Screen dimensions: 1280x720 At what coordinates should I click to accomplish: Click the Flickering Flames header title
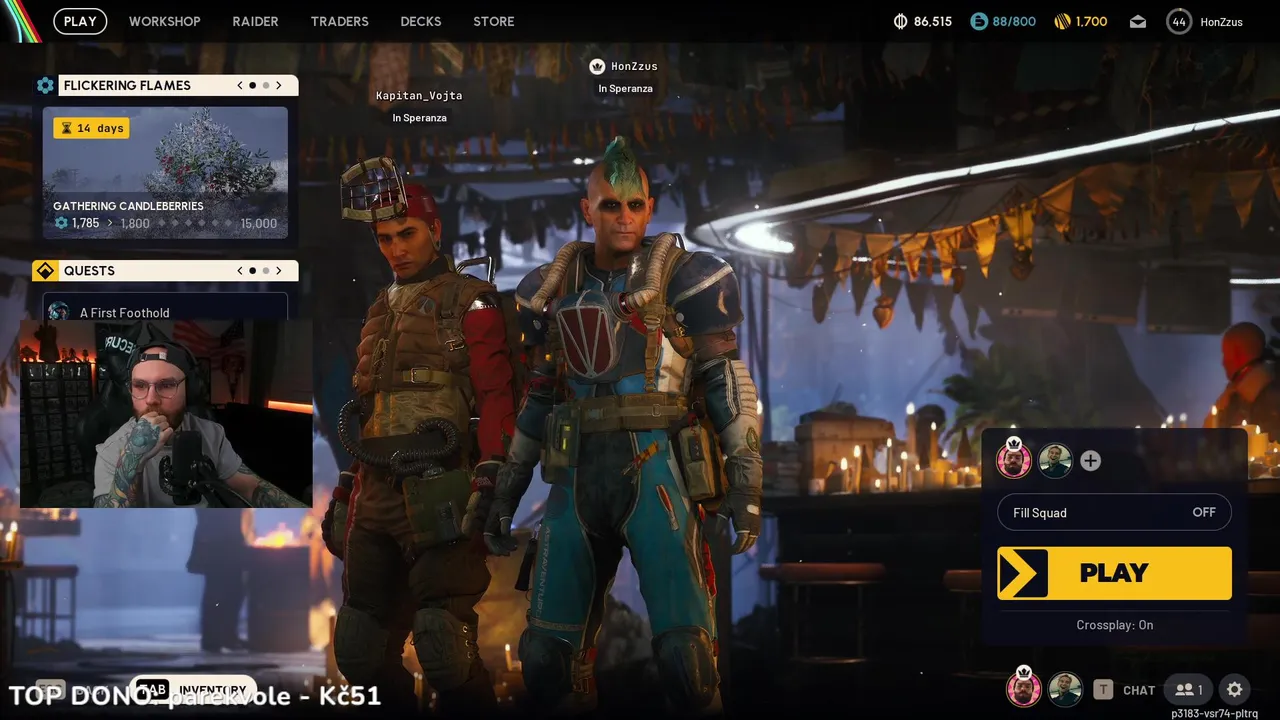point(127,85)
